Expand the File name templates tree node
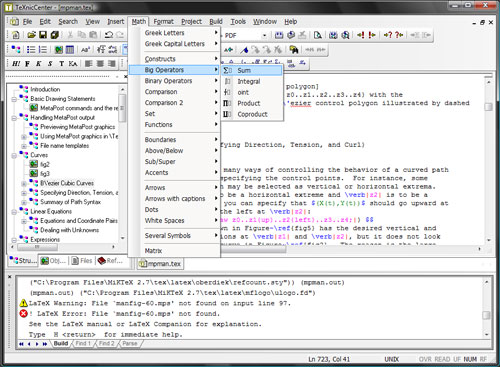The height and width of the screenshot is (367, 500). [24, 146]
